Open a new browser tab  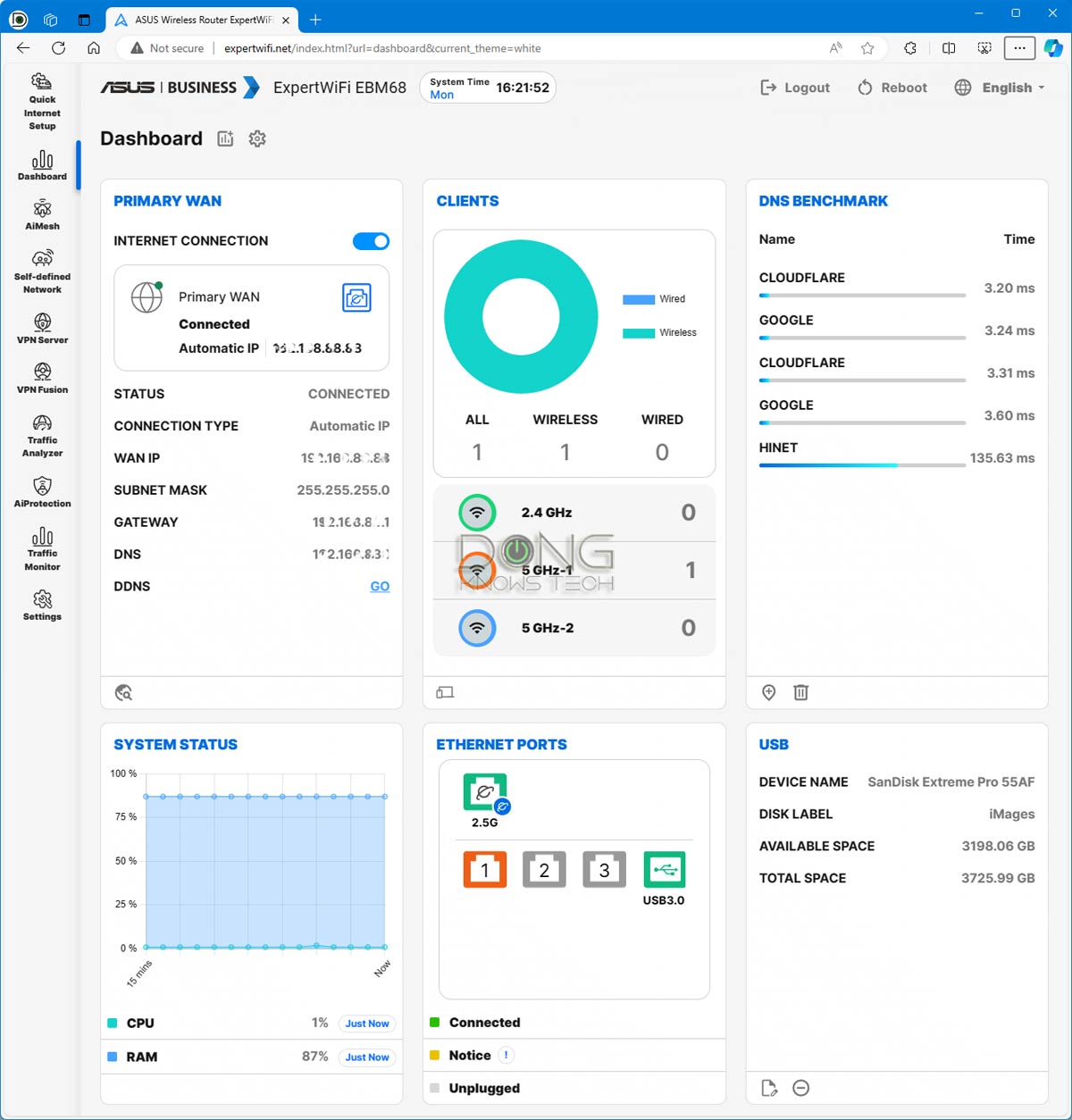pos(315,20)
